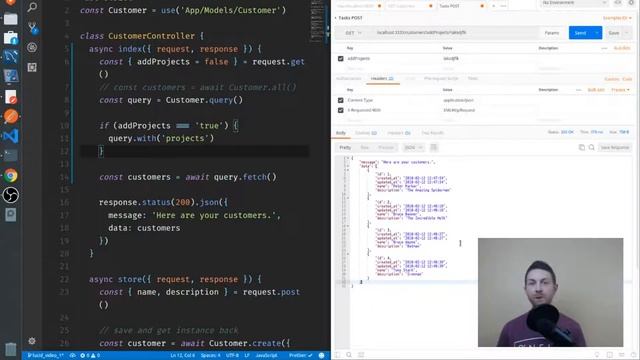Open VS Code manage gear menu
Viewport: 640px width, 360px height.
tap(32, 341)
